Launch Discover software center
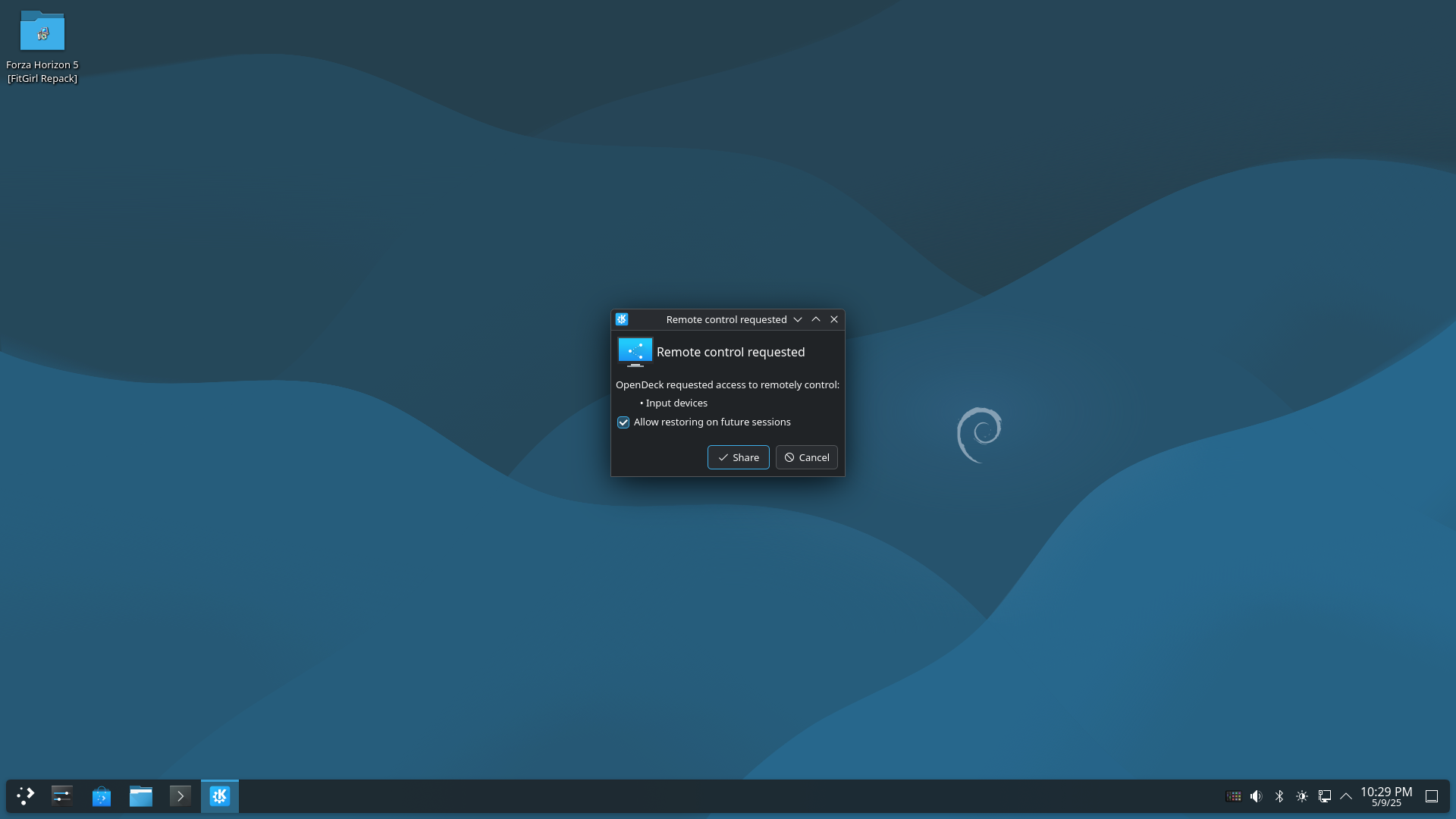Screen dimensions: 1456x819 click(x=101, y=796)
